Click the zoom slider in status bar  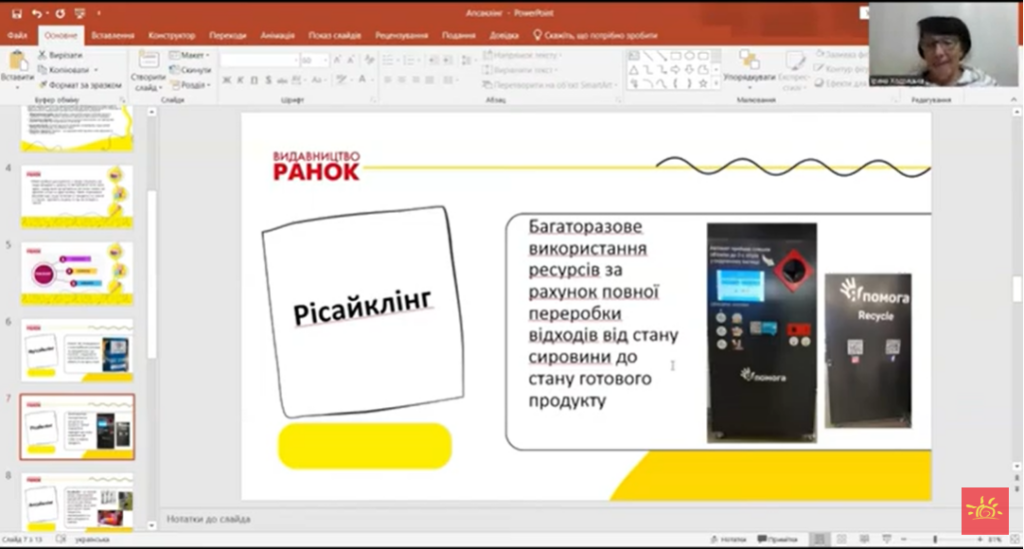(935, 539)
